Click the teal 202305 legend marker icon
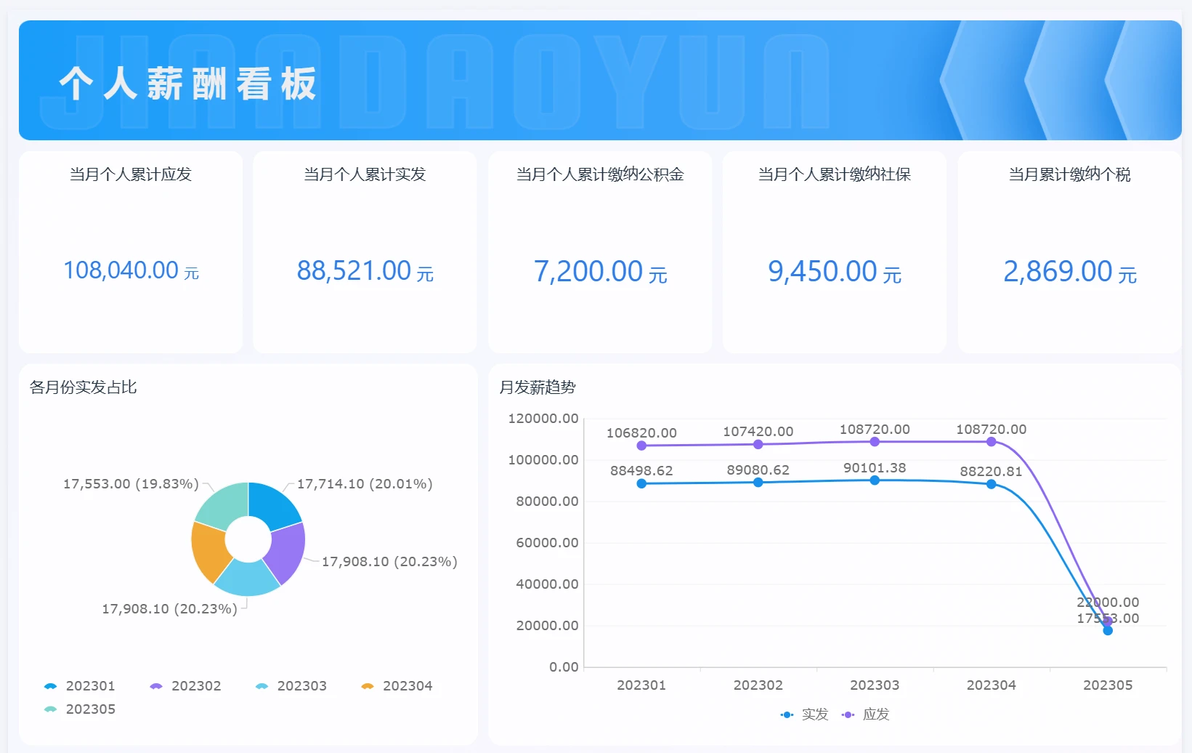Viewport: 1192px width, 753px height. click(x=51, y=710)
